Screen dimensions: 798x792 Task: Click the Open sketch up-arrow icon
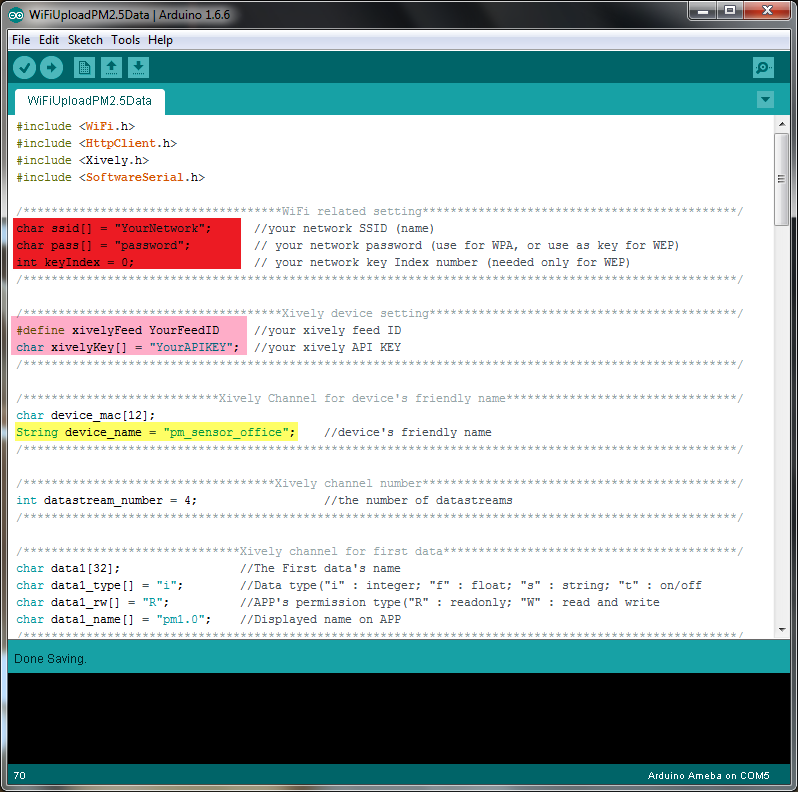[x=111, y=68]
